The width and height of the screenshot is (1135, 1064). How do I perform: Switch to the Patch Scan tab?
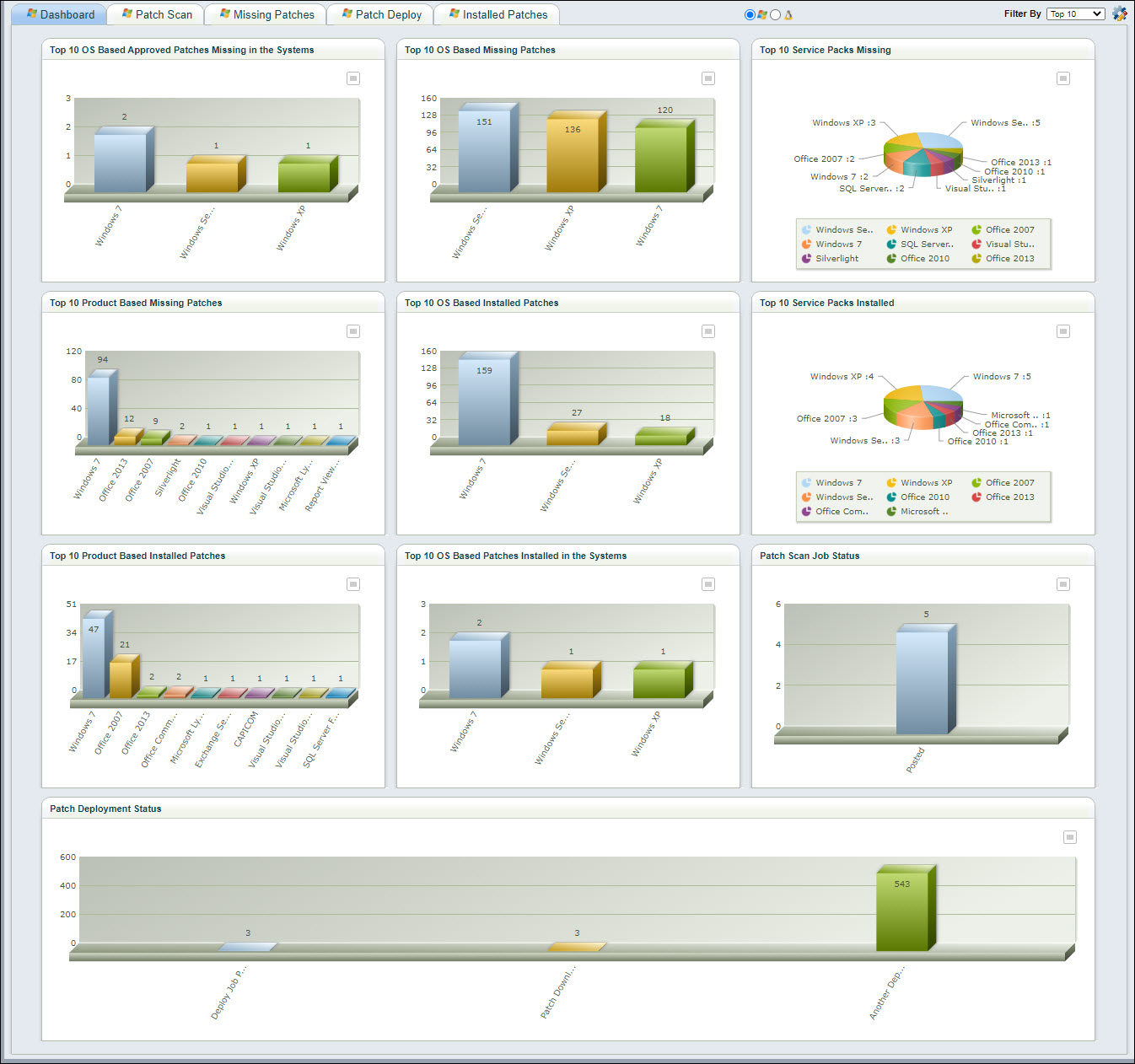point(154,13)
